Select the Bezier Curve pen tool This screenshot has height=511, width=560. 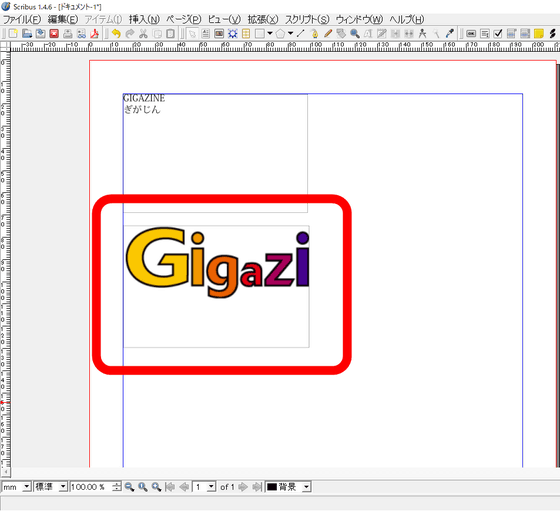314,34
